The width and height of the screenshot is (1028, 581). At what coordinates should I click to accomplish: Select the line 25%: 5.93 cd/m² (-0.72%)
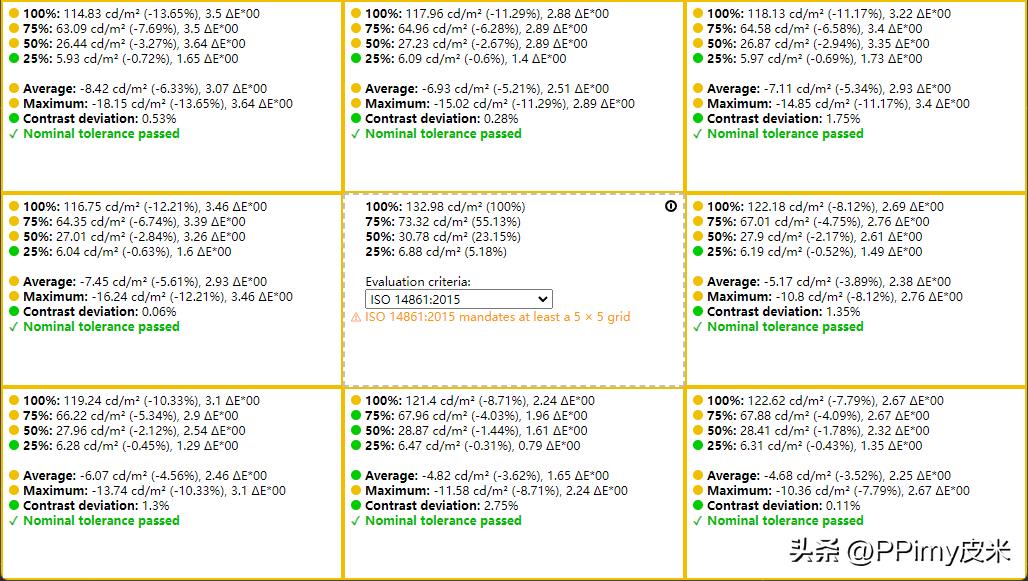coord(130,58)
